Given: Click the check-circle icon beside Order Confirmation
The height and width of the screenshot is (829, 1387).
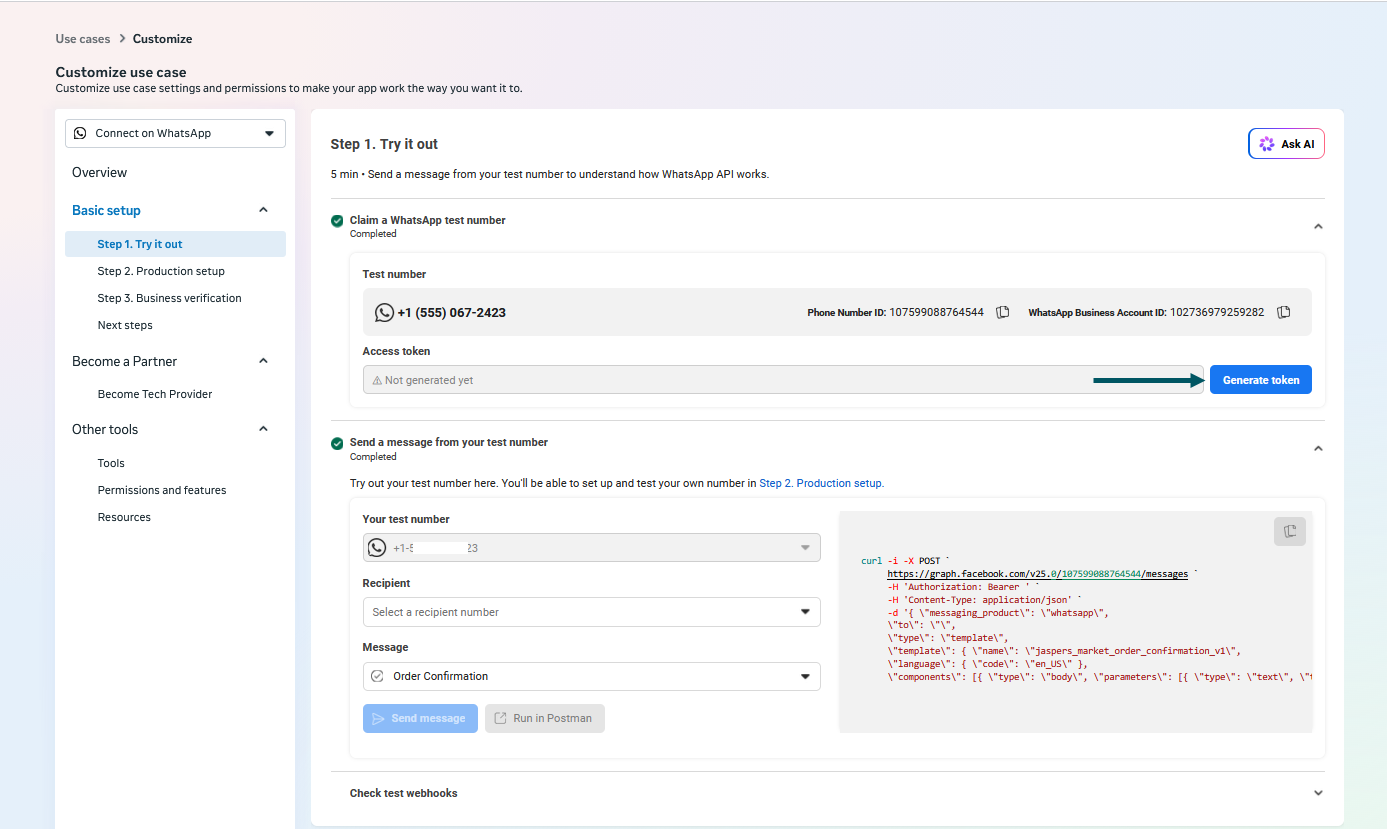Looking at the screenshot, I should [377, 676].
